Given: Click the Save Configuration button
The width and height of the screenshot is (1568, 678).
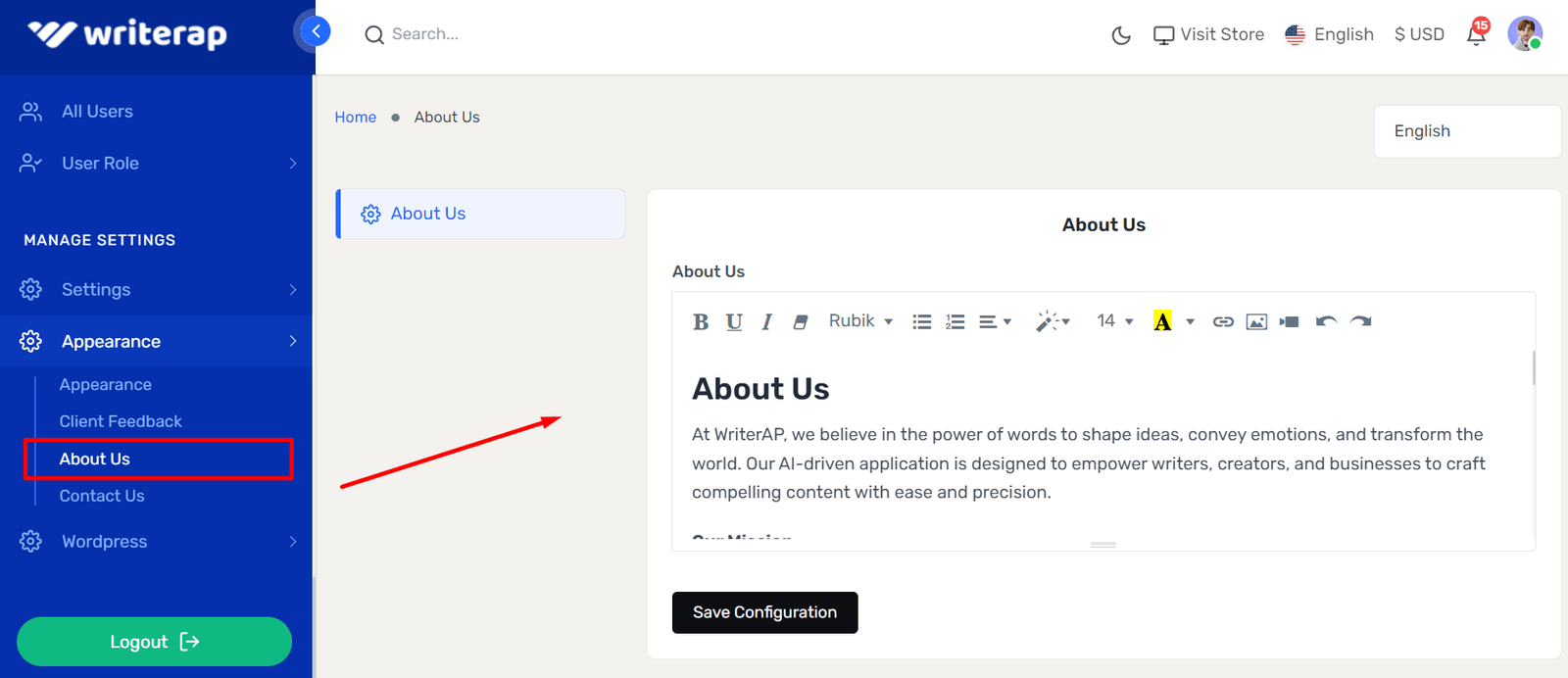Looking at the screenshot, I should coord(765,612).
